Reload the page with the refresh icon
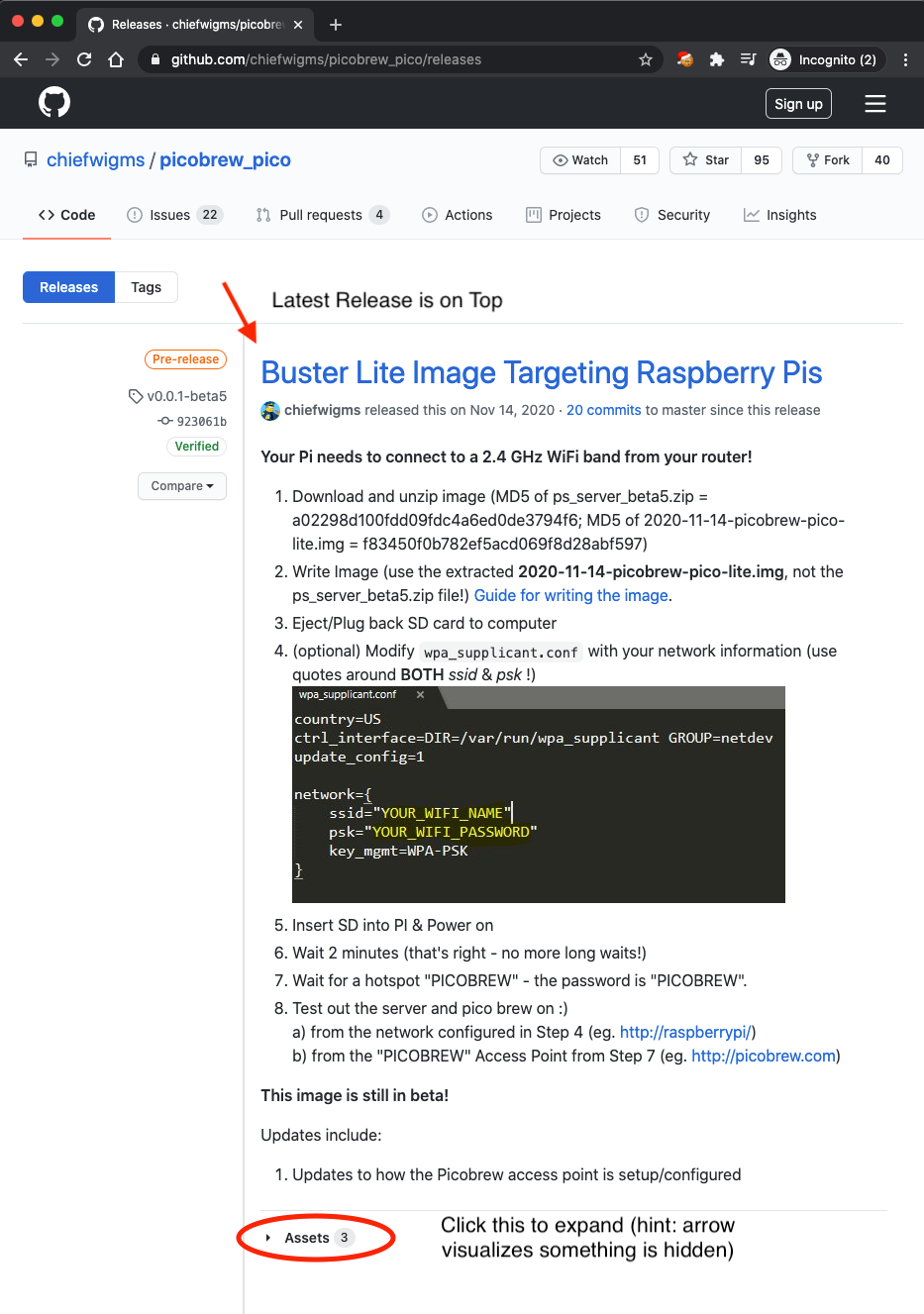The image size is (924, 1314). [x=84, y=59]
